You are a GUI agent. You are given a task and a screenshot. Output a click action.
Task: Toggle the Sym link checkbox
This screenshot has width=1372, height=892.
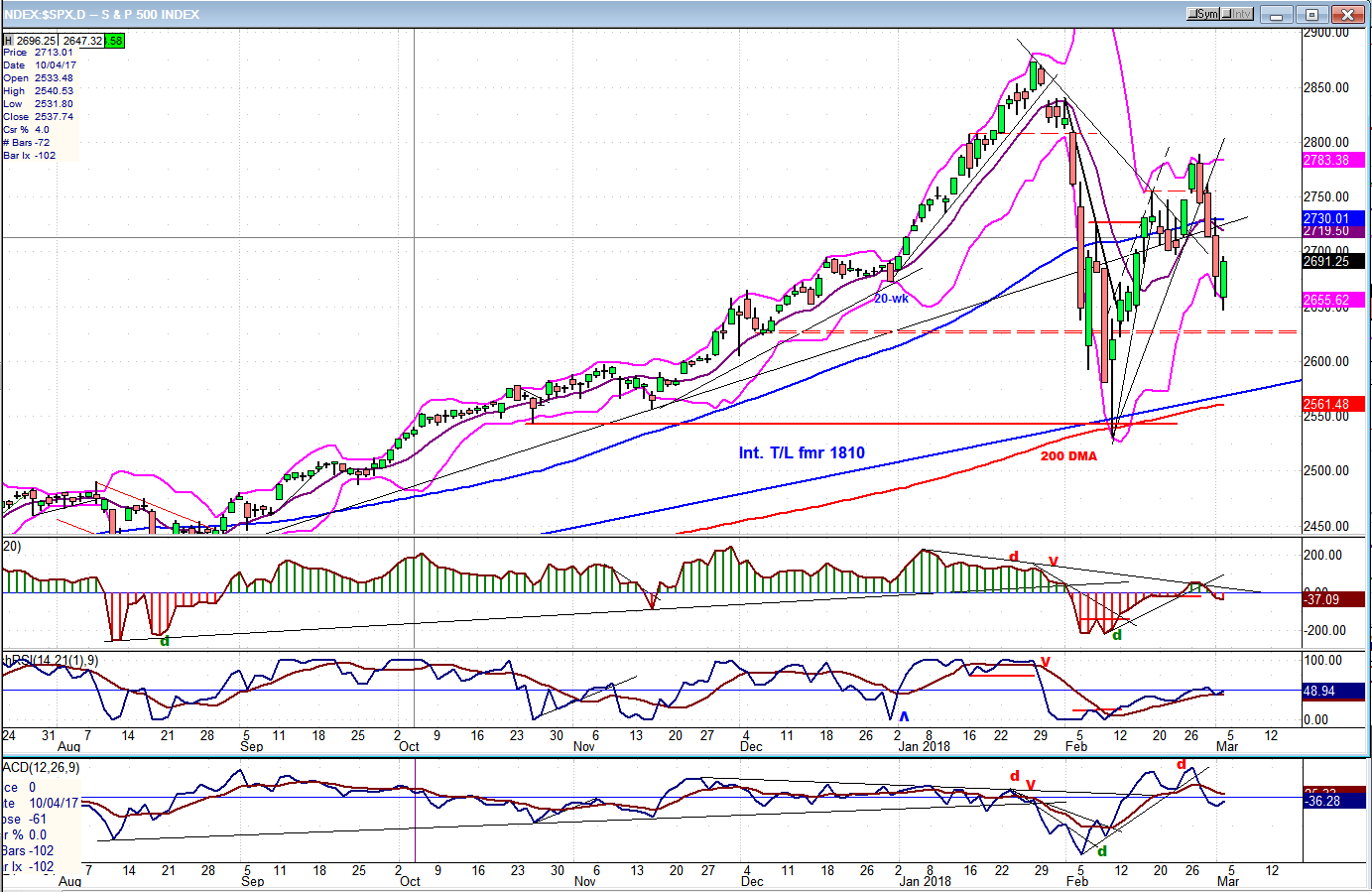coord(1194,14)
